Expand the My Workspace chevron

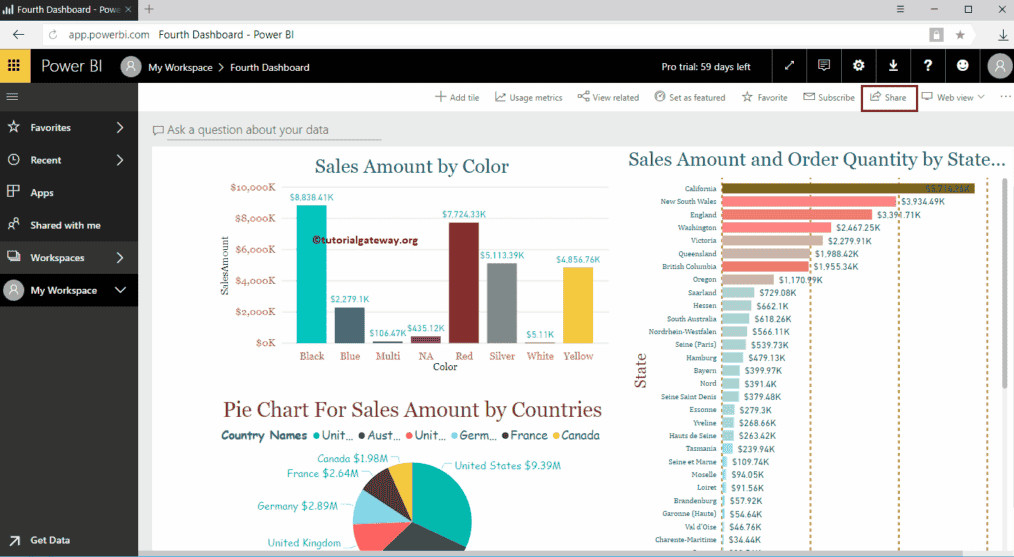click(120, 290)
